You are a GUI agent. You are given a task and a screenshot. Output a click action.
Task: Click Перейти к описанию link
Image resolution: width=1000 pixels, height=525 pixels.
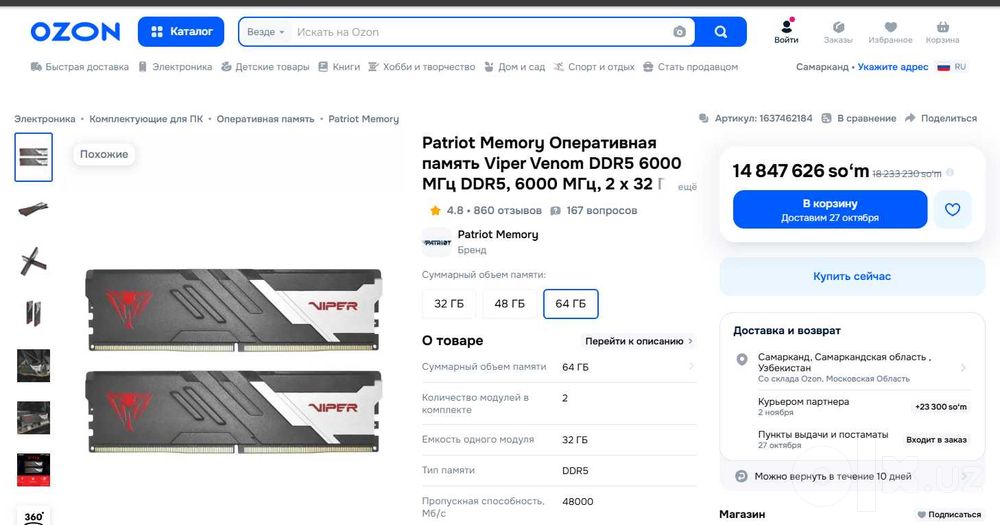(638, 341)
